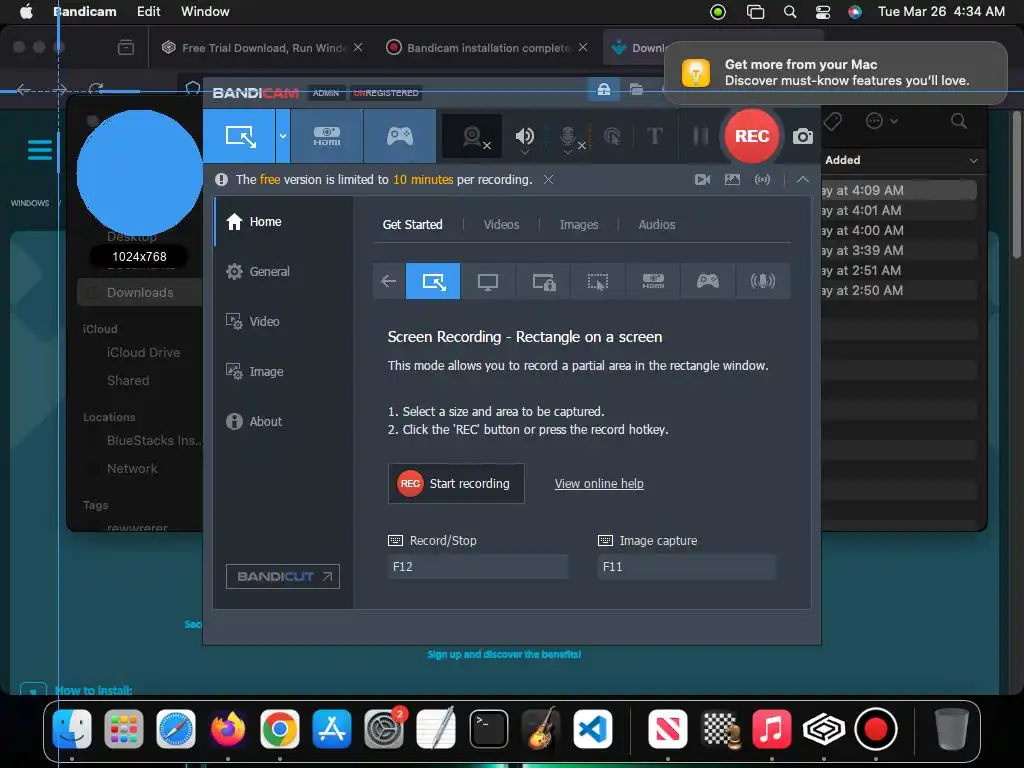
Task: Open the Free Trial Download browser tab
Action: pyautogui.click(x=263, y=48)
